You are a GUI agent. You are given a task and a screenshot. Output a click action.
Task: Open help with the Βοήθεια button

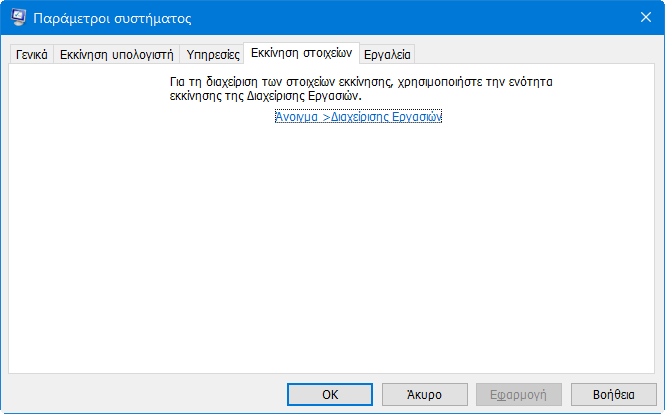click(x=614, y=394)
